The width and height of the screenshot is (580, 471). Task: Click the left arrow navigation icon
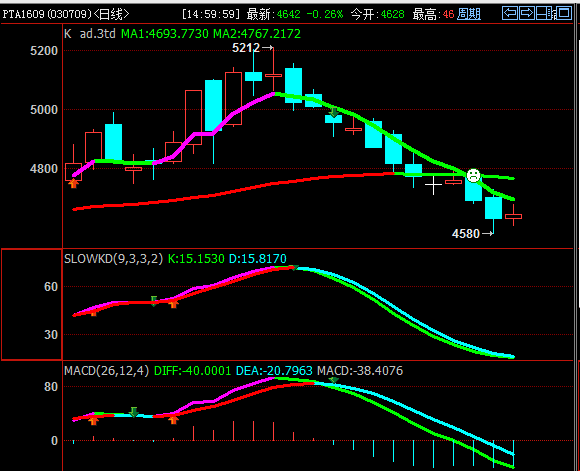[x=510, y=13]
